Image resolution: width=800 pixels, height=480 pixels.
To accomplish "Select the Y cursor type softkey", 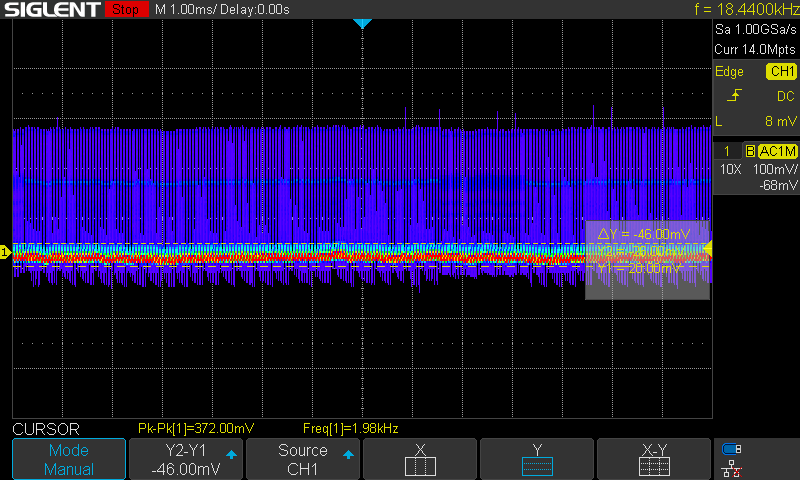I will click(537, 459).
